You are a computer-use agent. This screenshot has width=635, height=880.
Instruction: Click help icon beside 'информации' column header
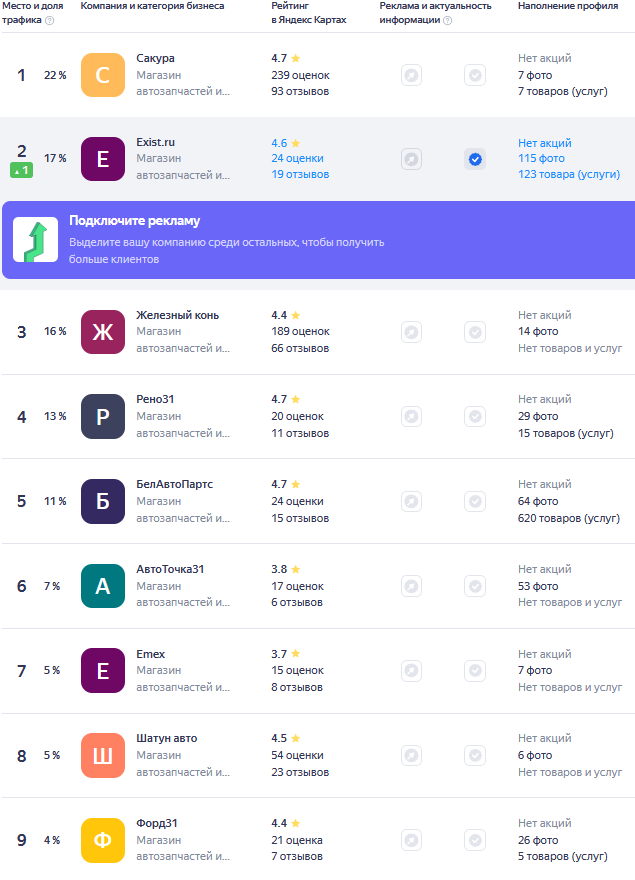(447, 20)
